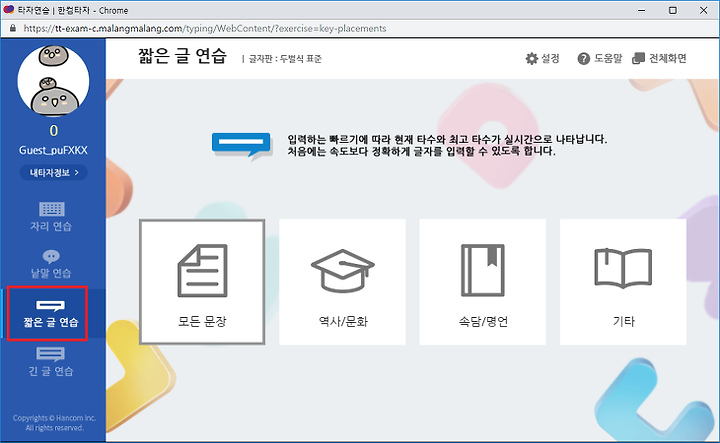Open 도움말 help question mark
Image resolution: width=720 pixels, height=443 pixels.
[600, 58]
